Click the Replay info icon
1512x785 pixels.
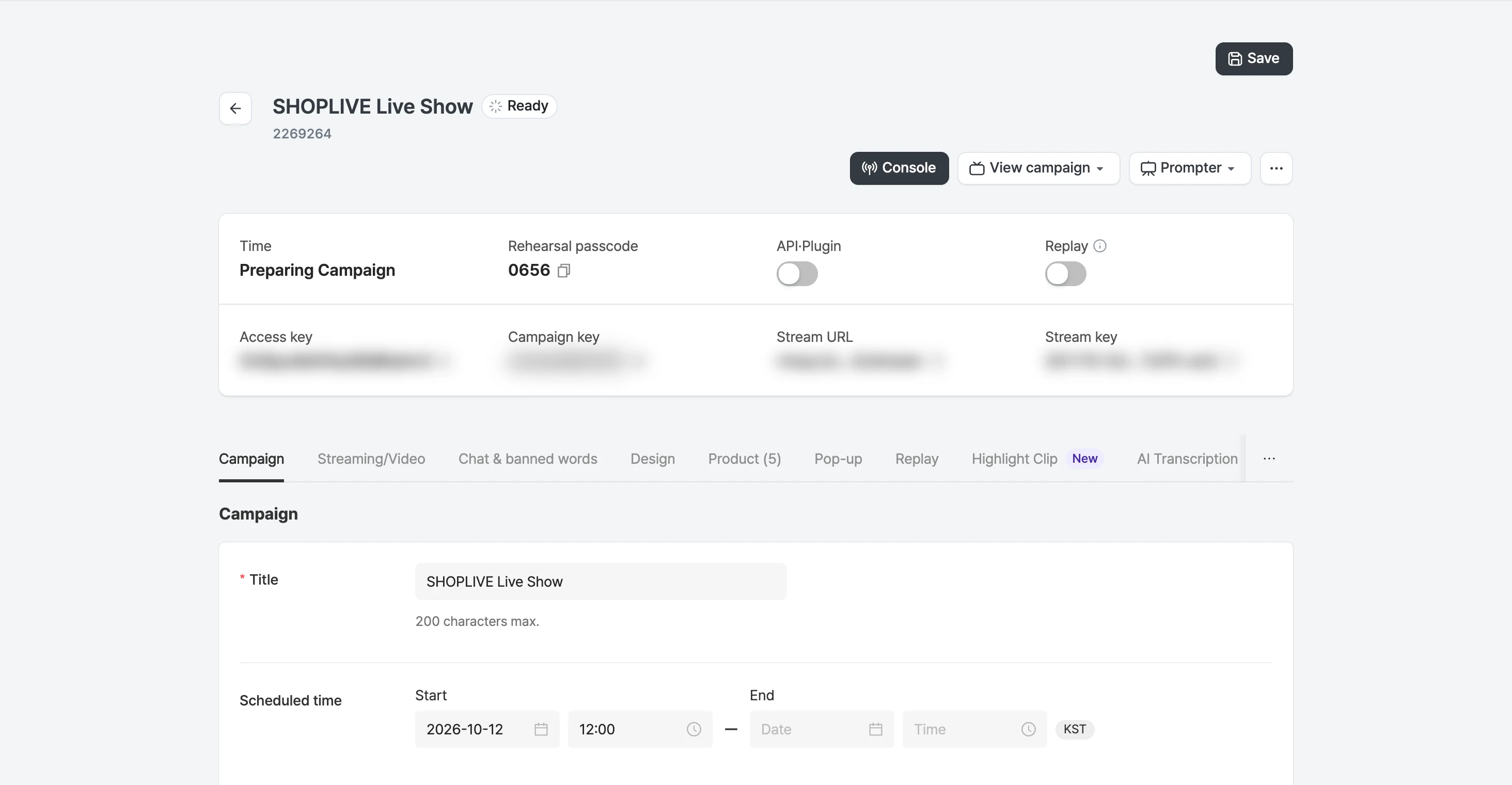coord(1100,246)
